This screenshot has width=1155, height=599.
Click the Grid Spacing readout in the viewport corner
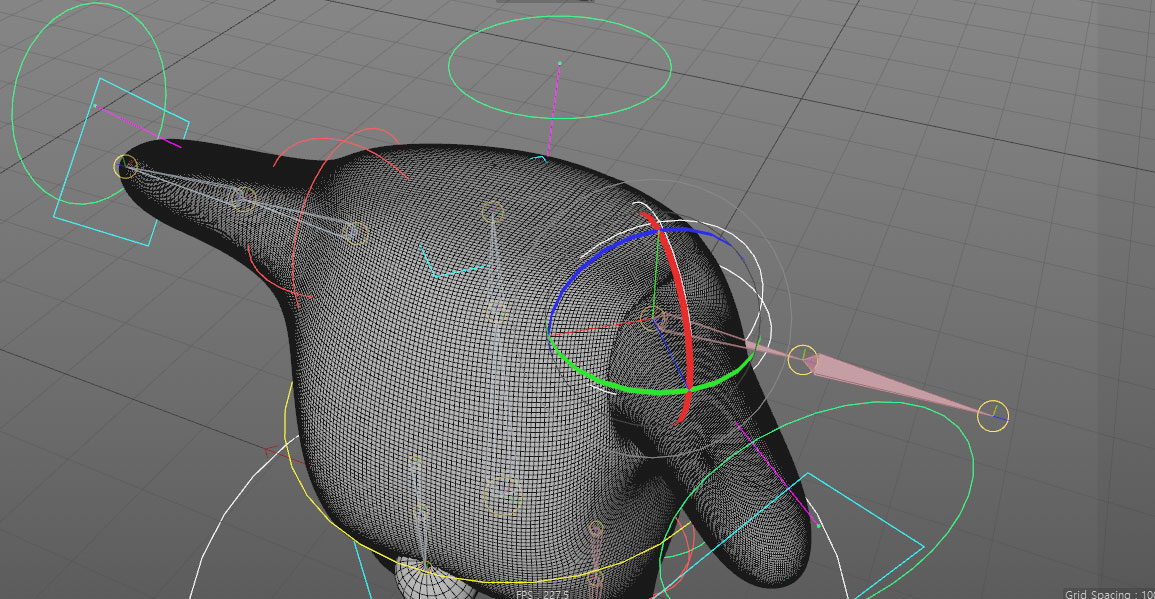[1108, 593]
